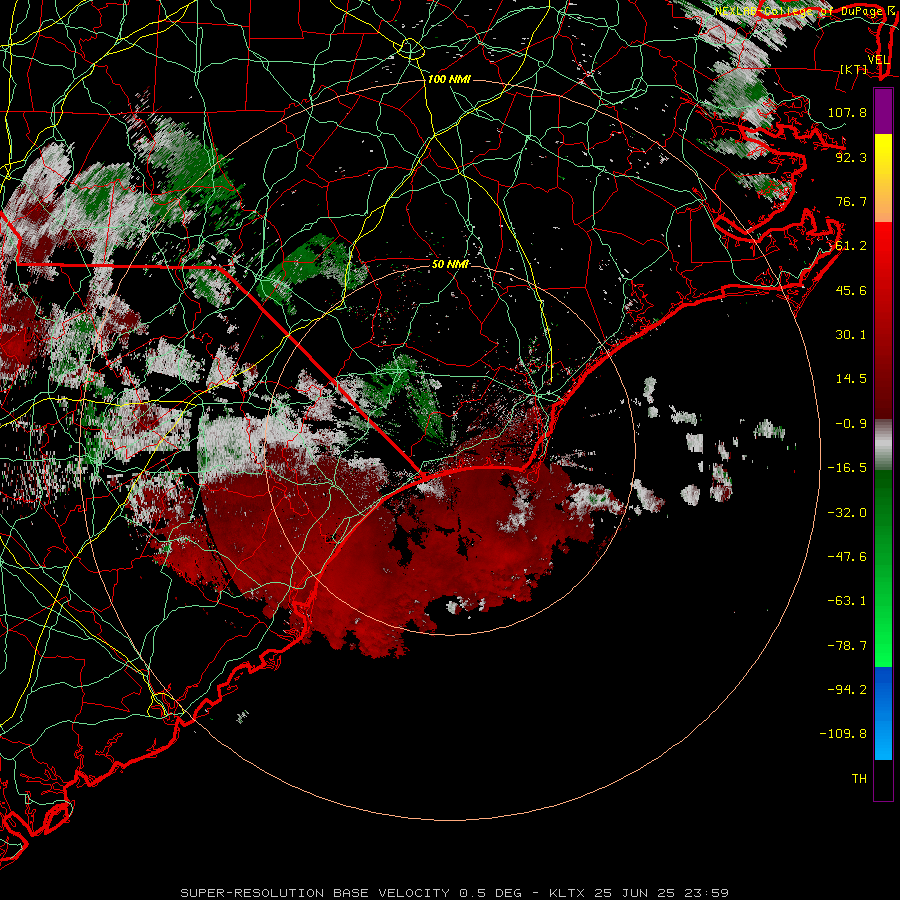The width and height of the screenshot is (900, 900).
Task: Click the KLTX 25 JUN 25 23:59 timestamp
Action: [639, 893]
